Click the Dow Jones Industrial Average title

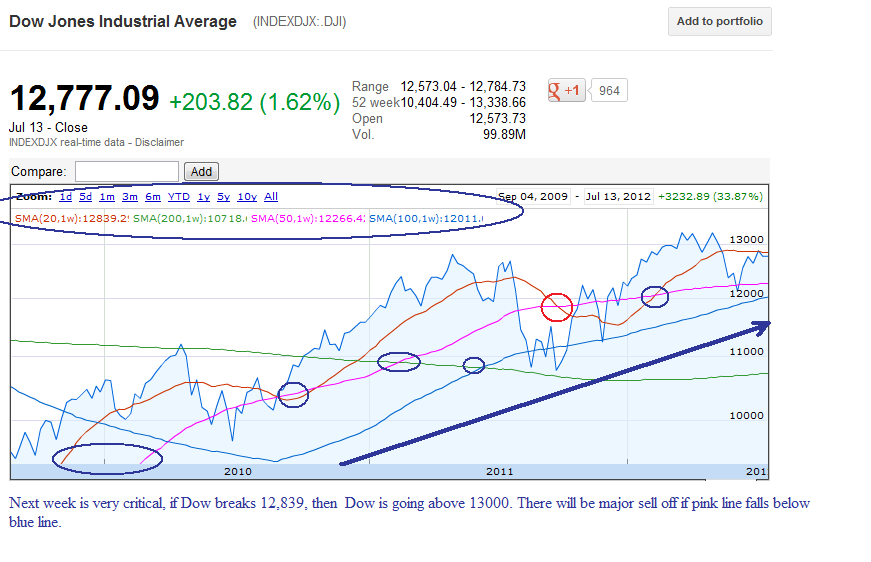123,22
